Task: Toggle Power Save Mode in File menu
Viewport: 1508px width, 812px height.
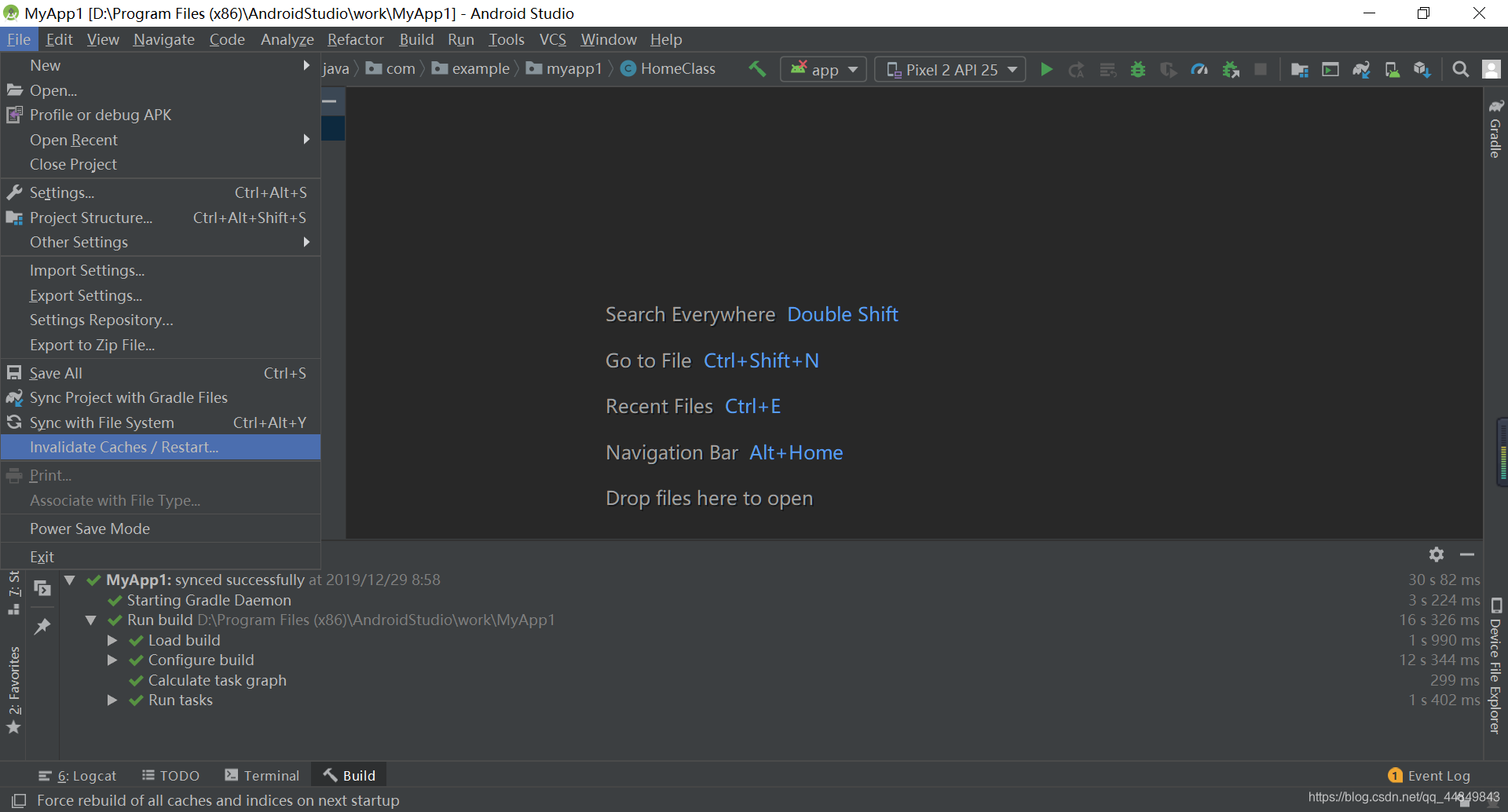Action: (x=90, y=528)
